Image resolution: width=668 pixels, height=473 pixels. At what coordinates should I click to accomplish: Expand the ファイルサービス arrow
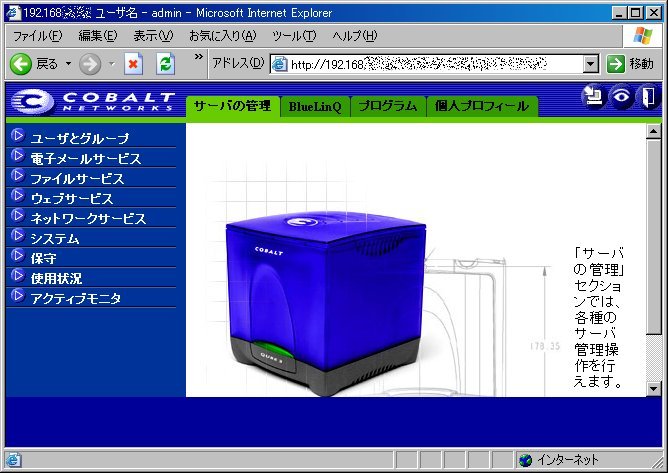pyautogui.click(x=17, y=176)
